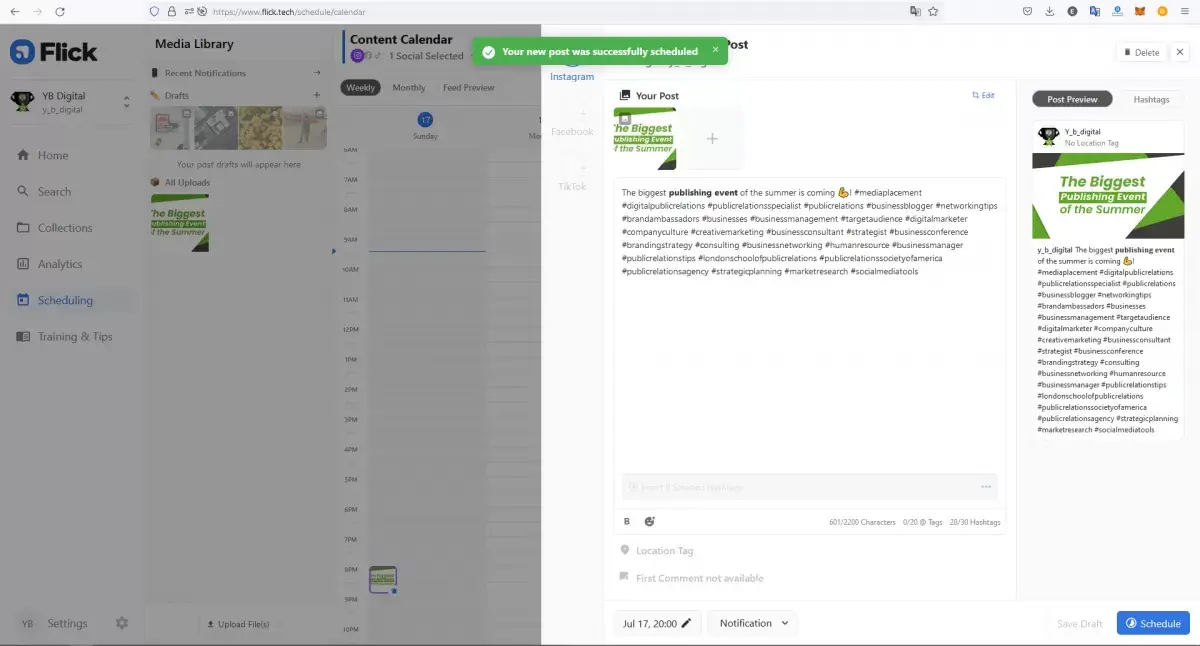Open the Feed Preview tab
This screenshot has height=646, width=1200.
coord(469,88)
